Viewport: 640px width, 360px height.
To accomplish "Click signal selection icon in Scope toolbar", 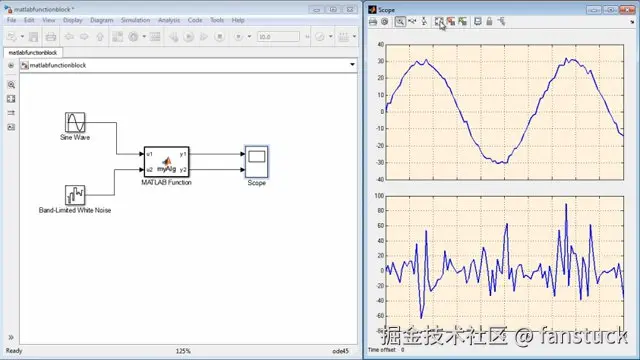I will click(502, 22).
